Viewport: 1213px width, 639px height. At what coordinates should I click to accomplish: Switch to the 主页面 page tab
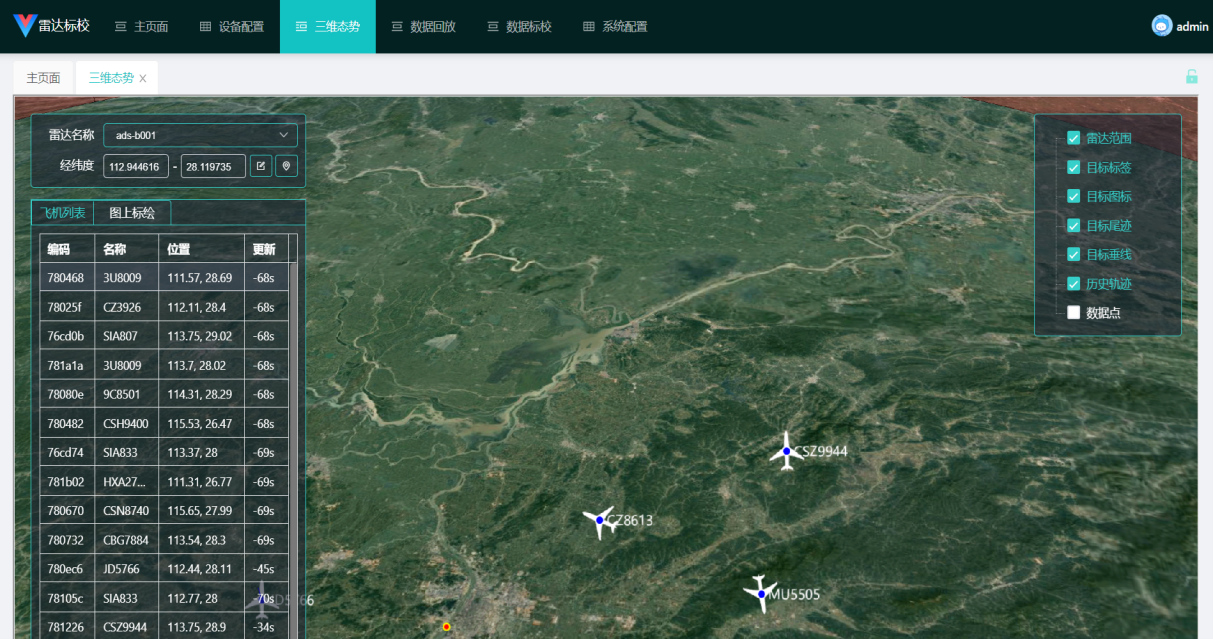[43, 78]
